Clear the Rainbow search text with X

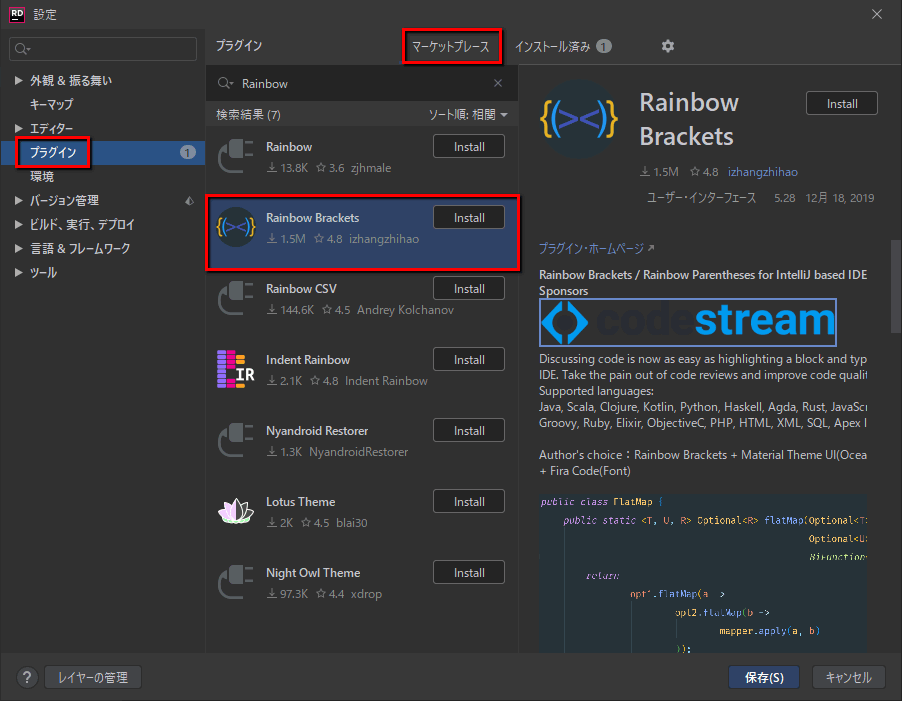(x=498, y=83)
